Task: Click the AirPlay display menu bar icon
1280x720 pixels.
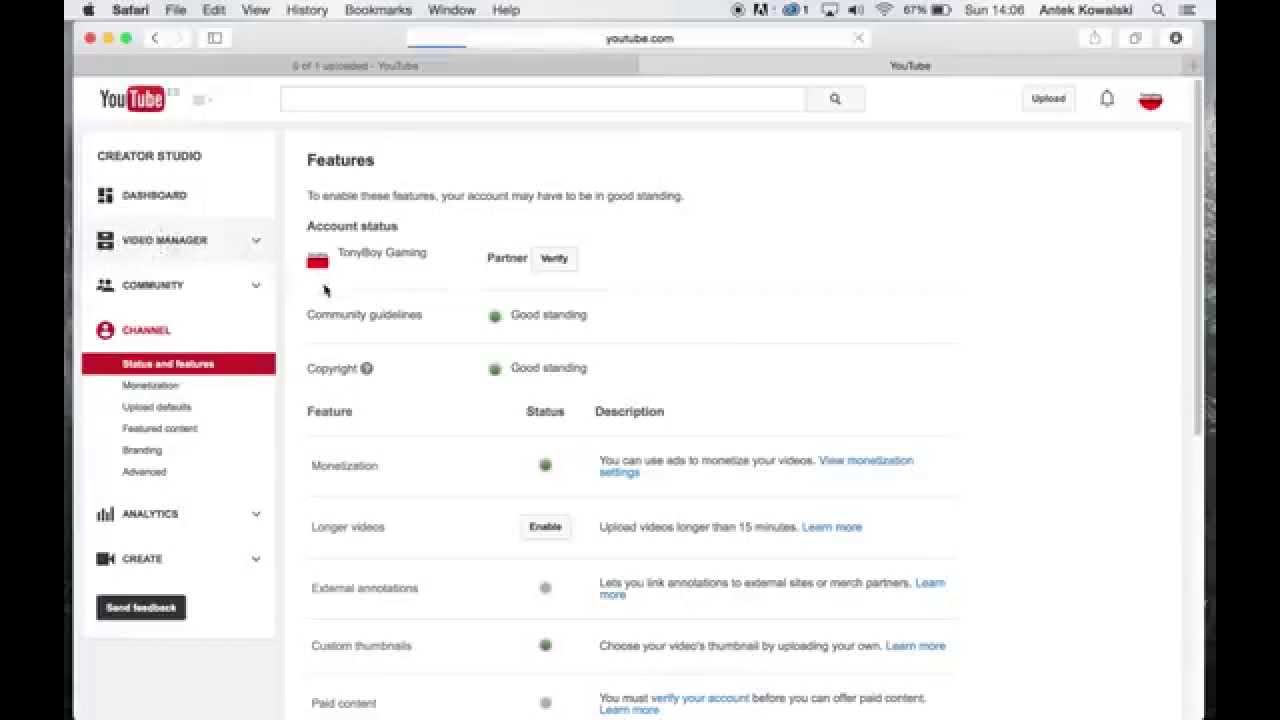Action: coord(829,10)
